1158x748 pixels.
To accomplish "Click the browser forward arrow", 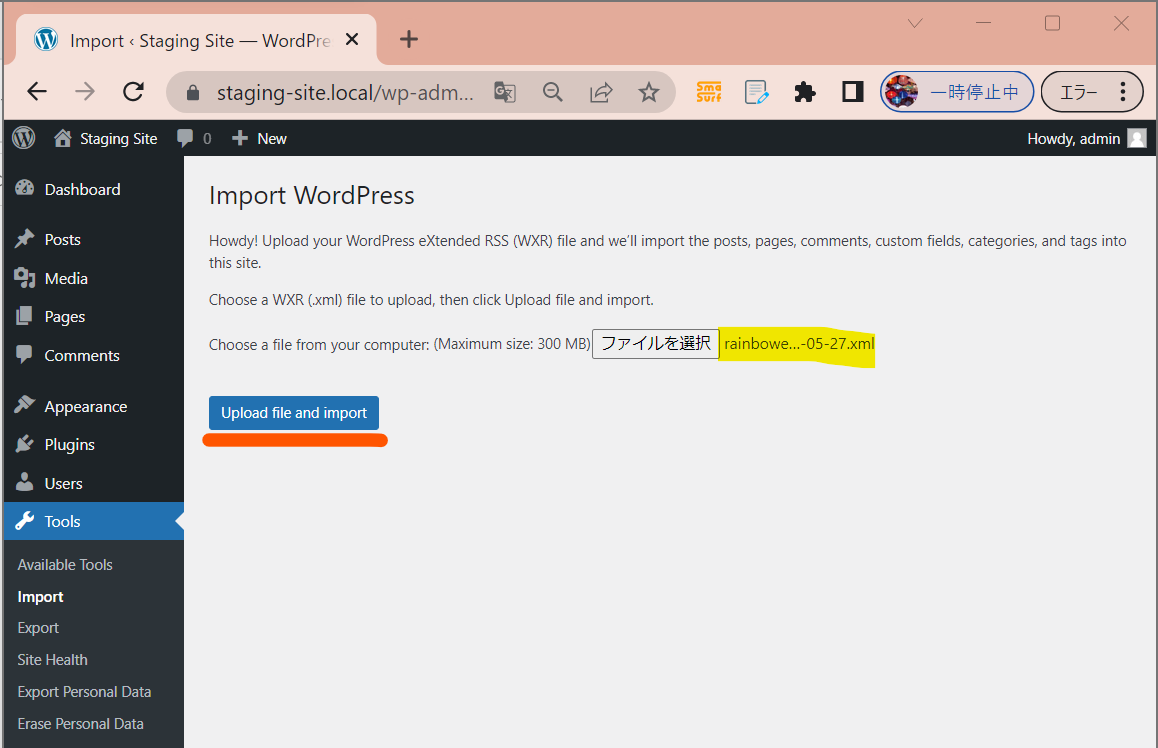I will click(x=85, y=92).
